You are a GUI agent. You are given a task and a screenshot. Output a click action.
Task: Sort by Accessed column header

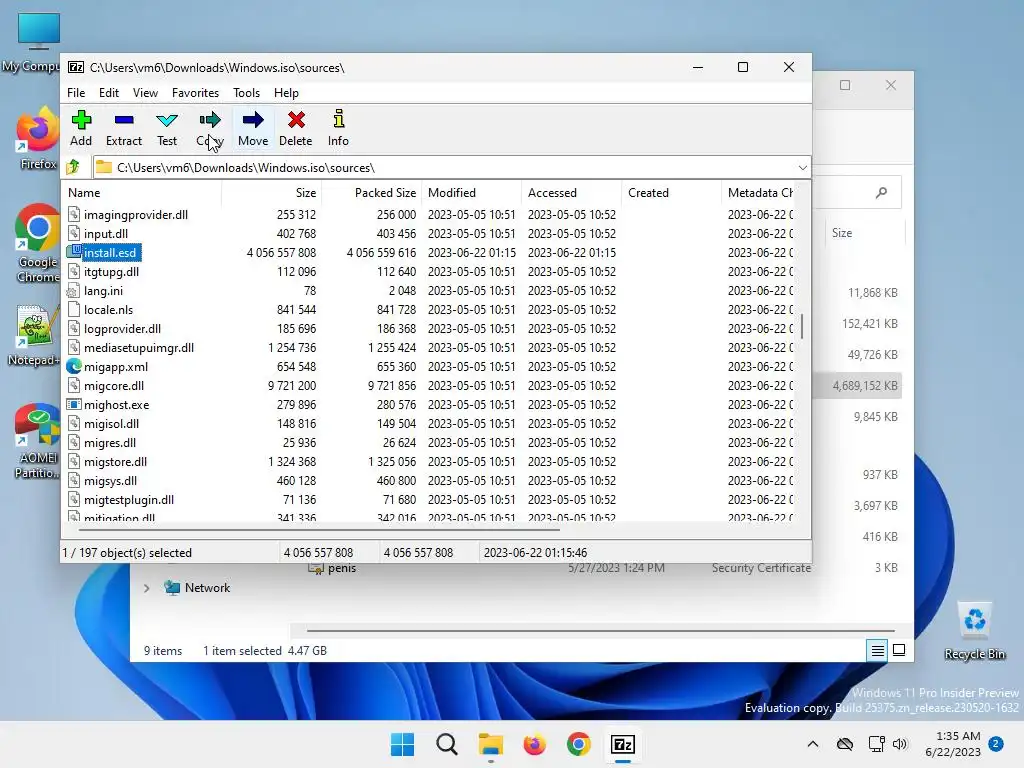(x=571, y=193)
